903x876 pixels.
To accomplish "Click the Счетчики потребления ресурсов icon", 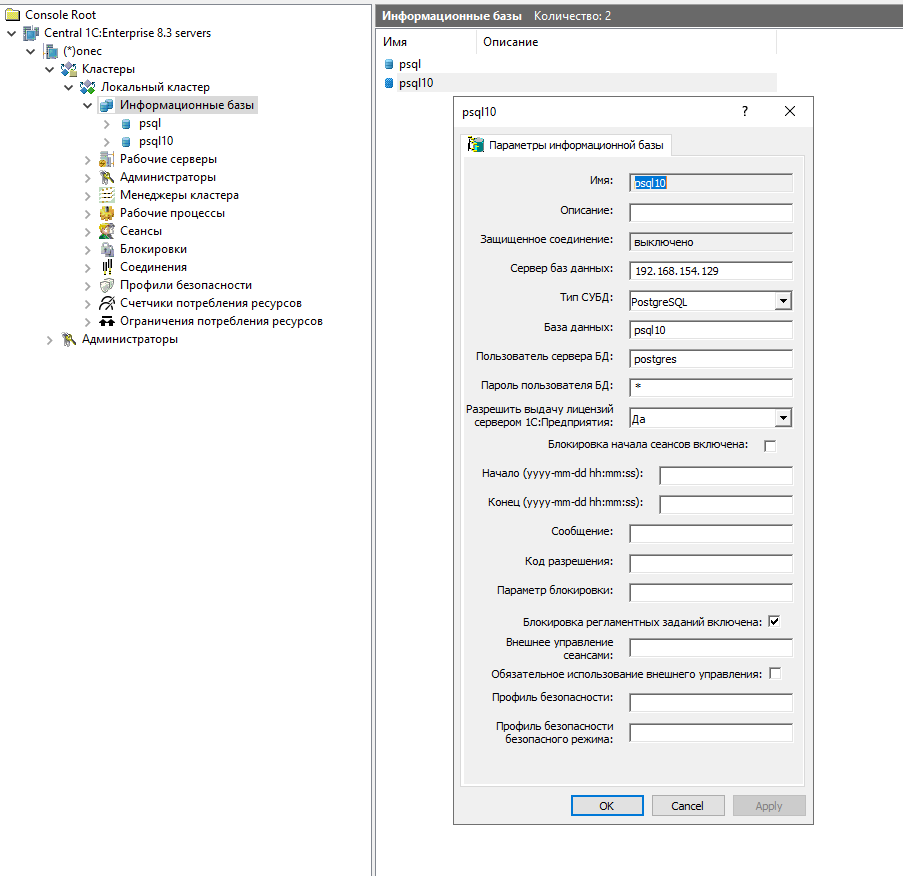I will pyautogui.click(x=107, y=303).
